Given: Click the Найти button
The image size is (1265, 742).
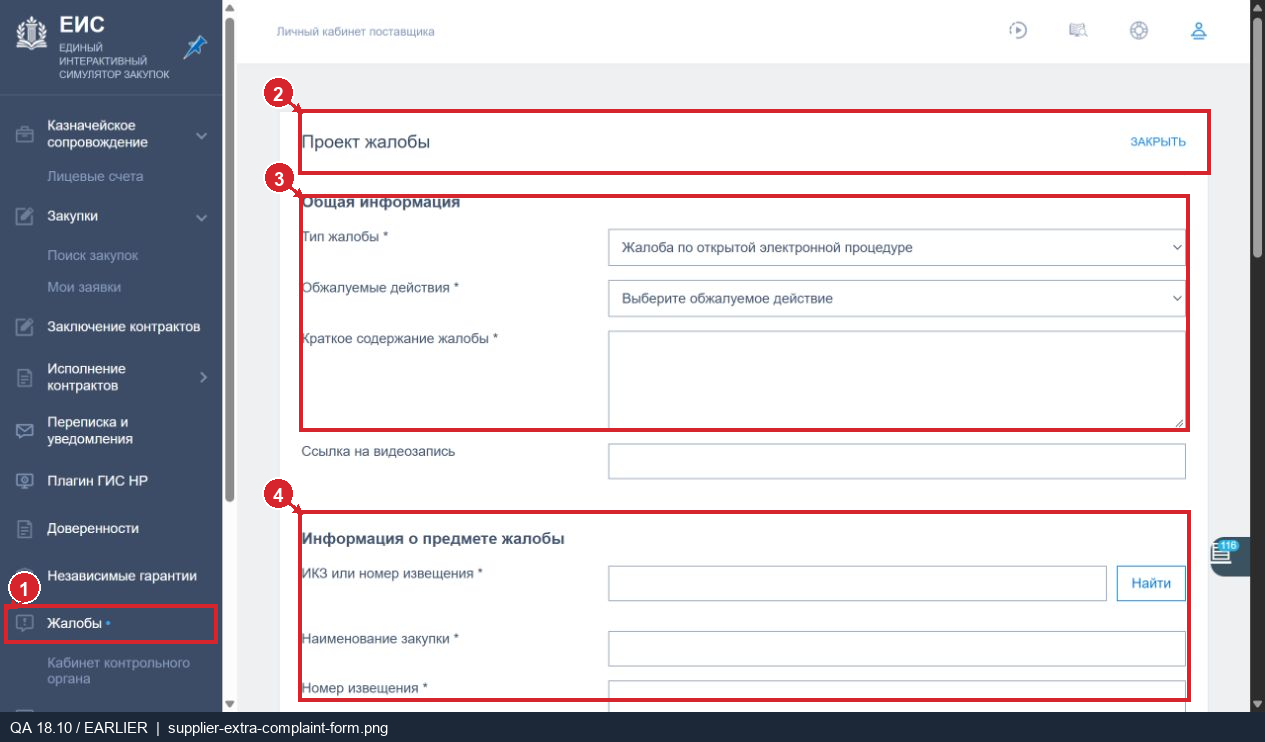Looking at the screenshot, I should (x=1151, y=583).
